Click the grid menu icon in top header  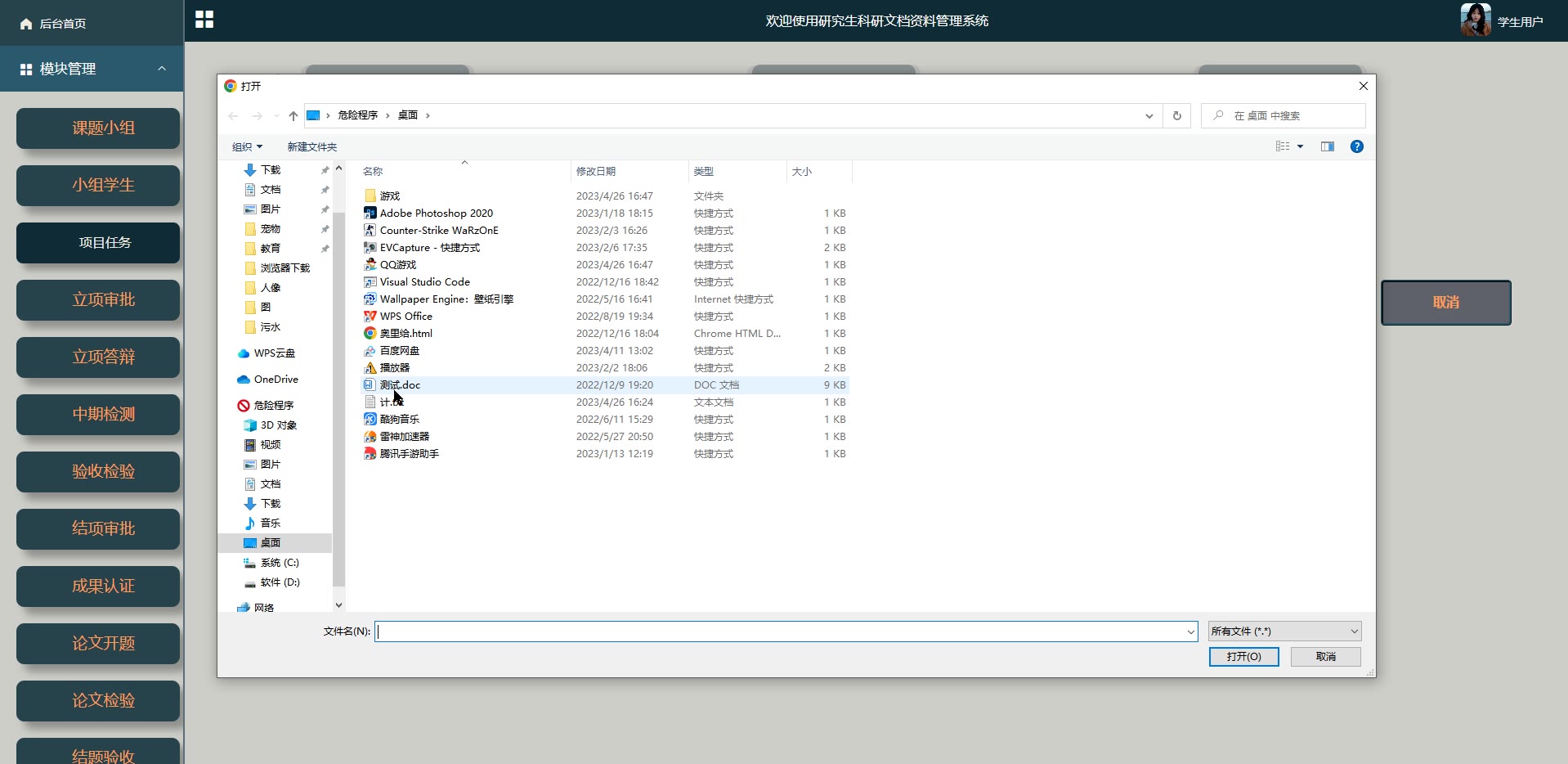[204, 20]
